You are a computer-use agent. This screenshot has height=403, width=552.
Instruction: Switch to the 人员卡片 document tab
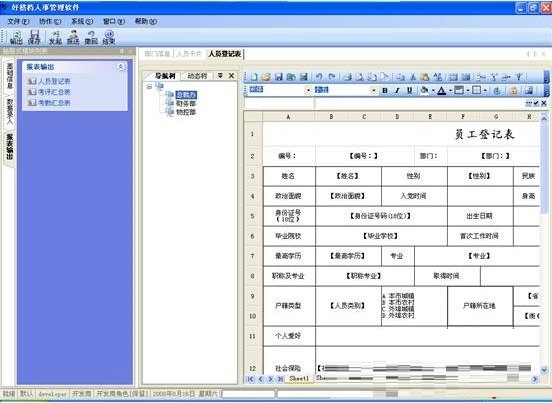[189, 54]
